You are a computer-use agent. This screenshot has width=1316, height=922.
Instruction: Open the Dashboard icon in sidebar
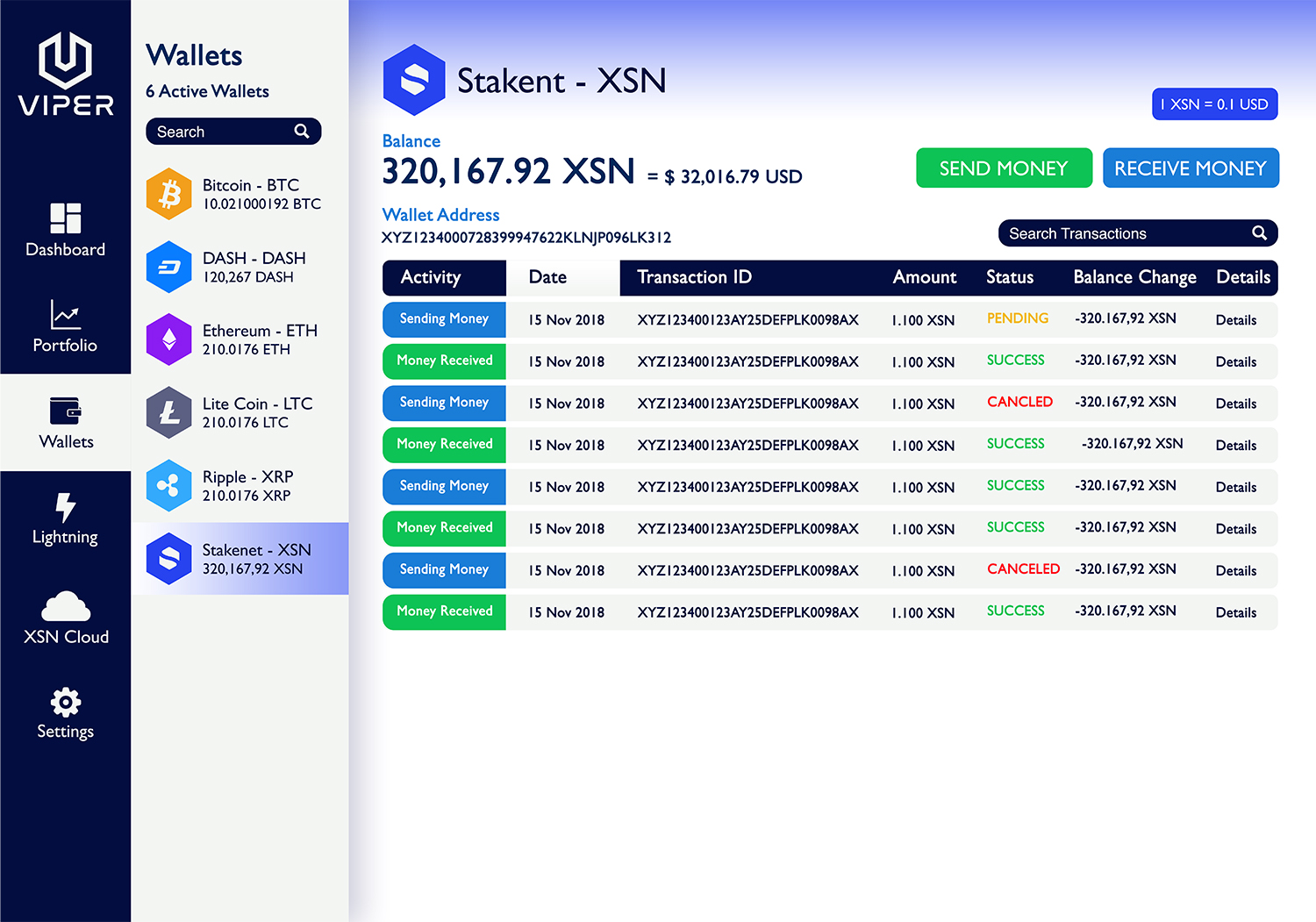66,218
